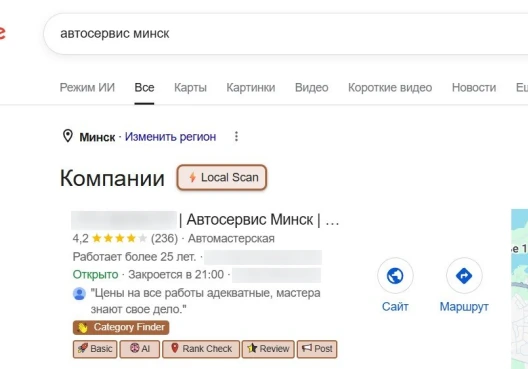
Task: Open the Rank Check button
Action: pos(201,349)
